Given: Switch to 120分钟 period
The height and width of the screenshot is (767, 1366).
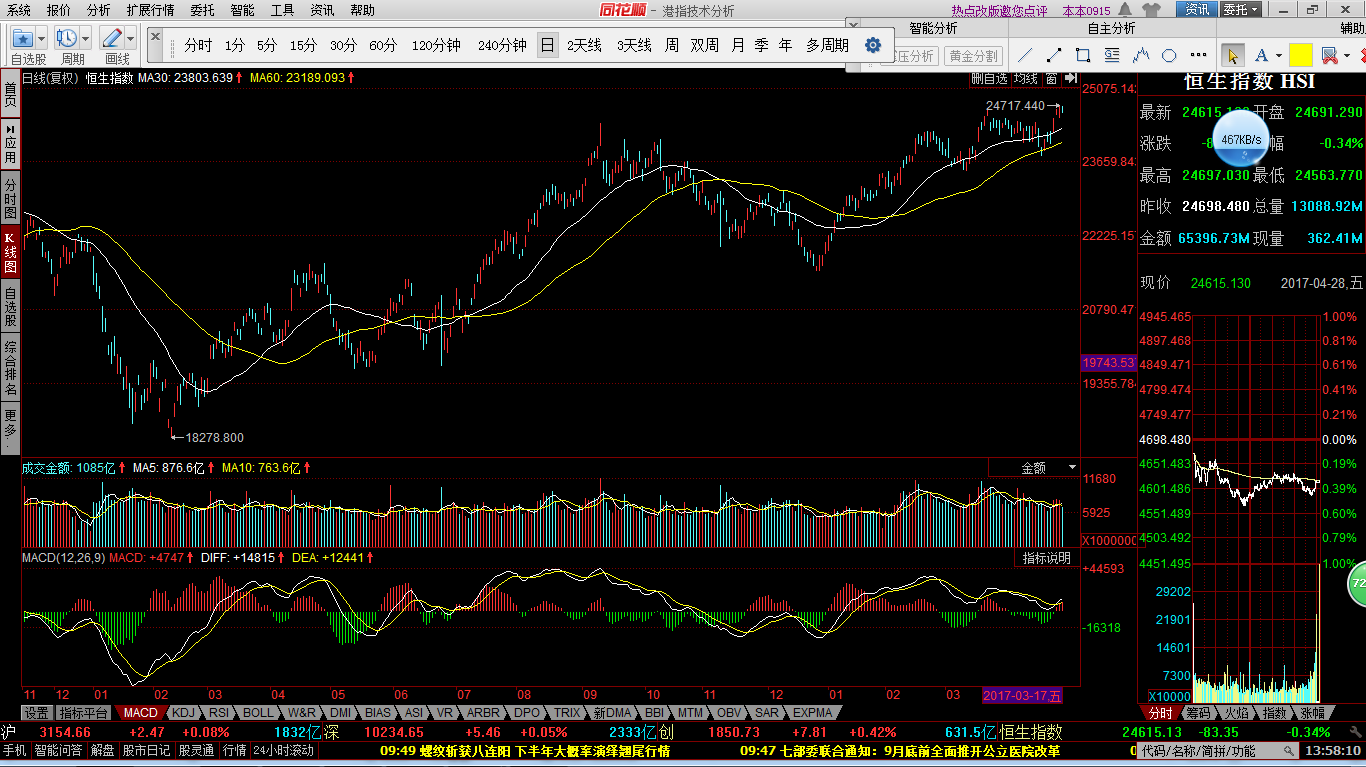Looking at the screenshot, I should click(x=436, y=45).
